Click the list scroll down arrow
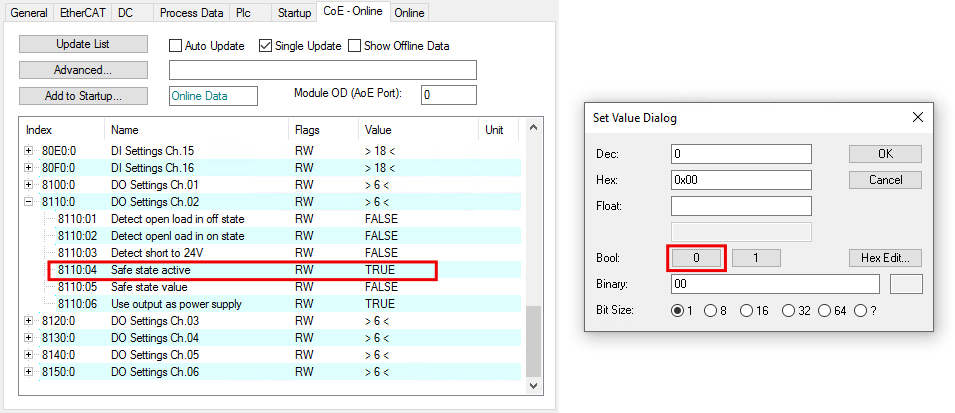The height and width of the screenshot is (413, 955). pyautogui.click(x=534, y=386)
